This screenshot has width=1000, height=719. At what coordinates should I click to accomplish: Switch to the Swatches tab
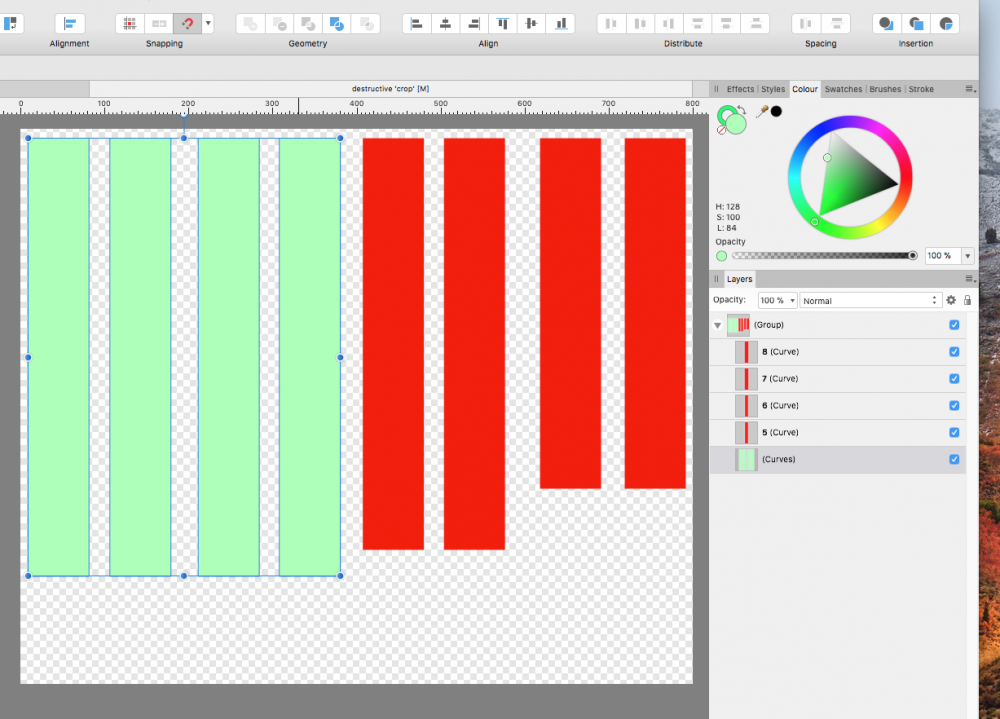[843, 89]
